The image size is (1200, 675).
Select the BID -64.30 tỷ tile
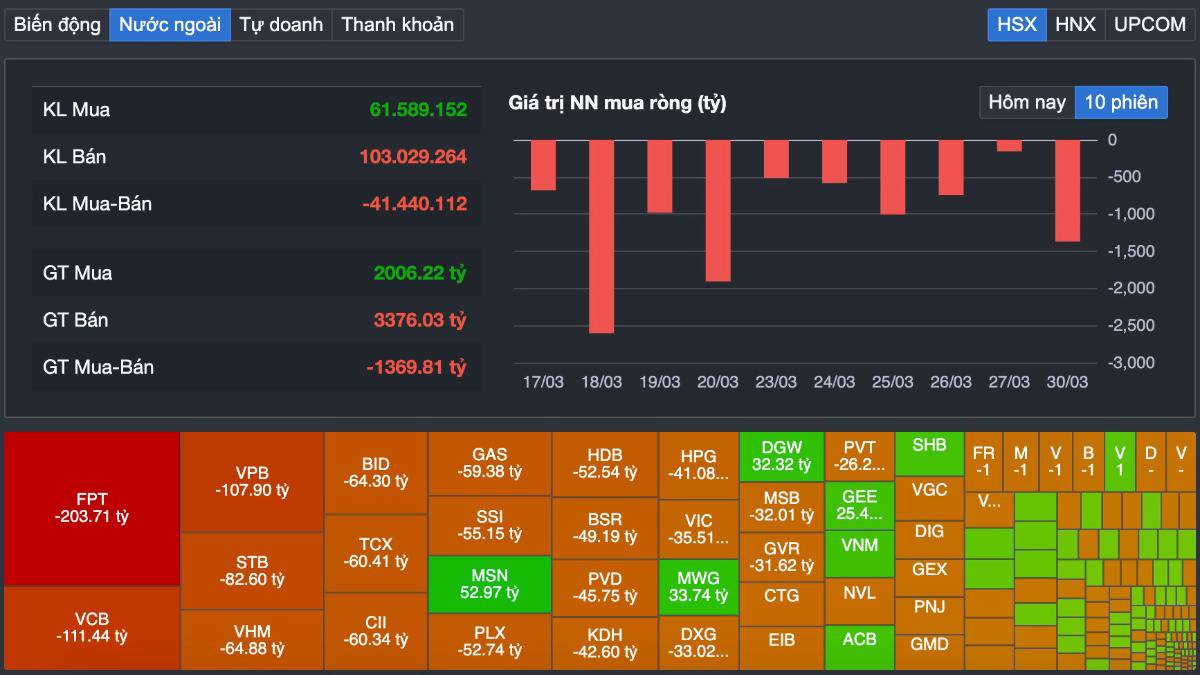376,473
